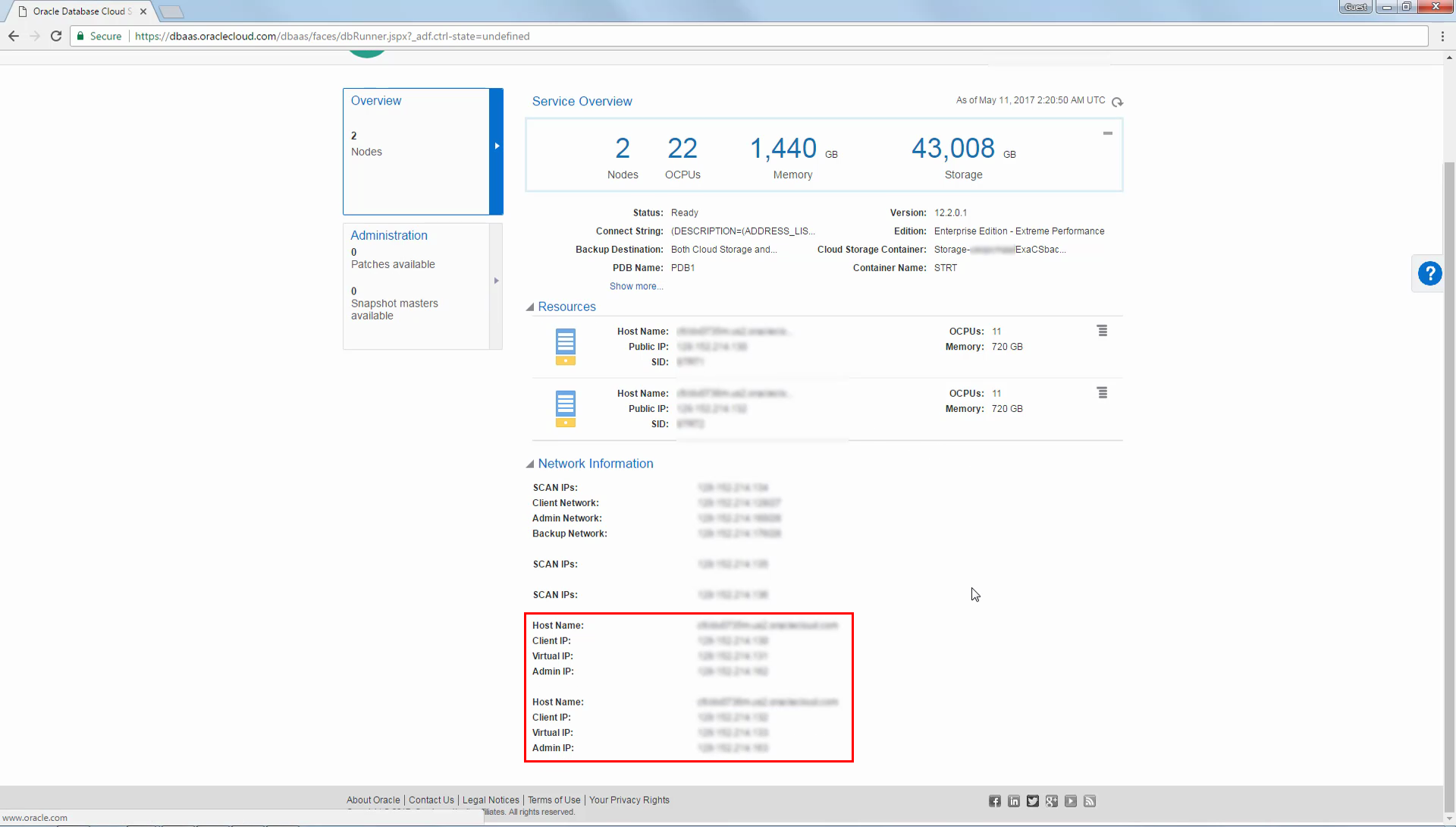Click the address bar URL
The height and width of the screenshot is (827, 1456).
[332, 36]
